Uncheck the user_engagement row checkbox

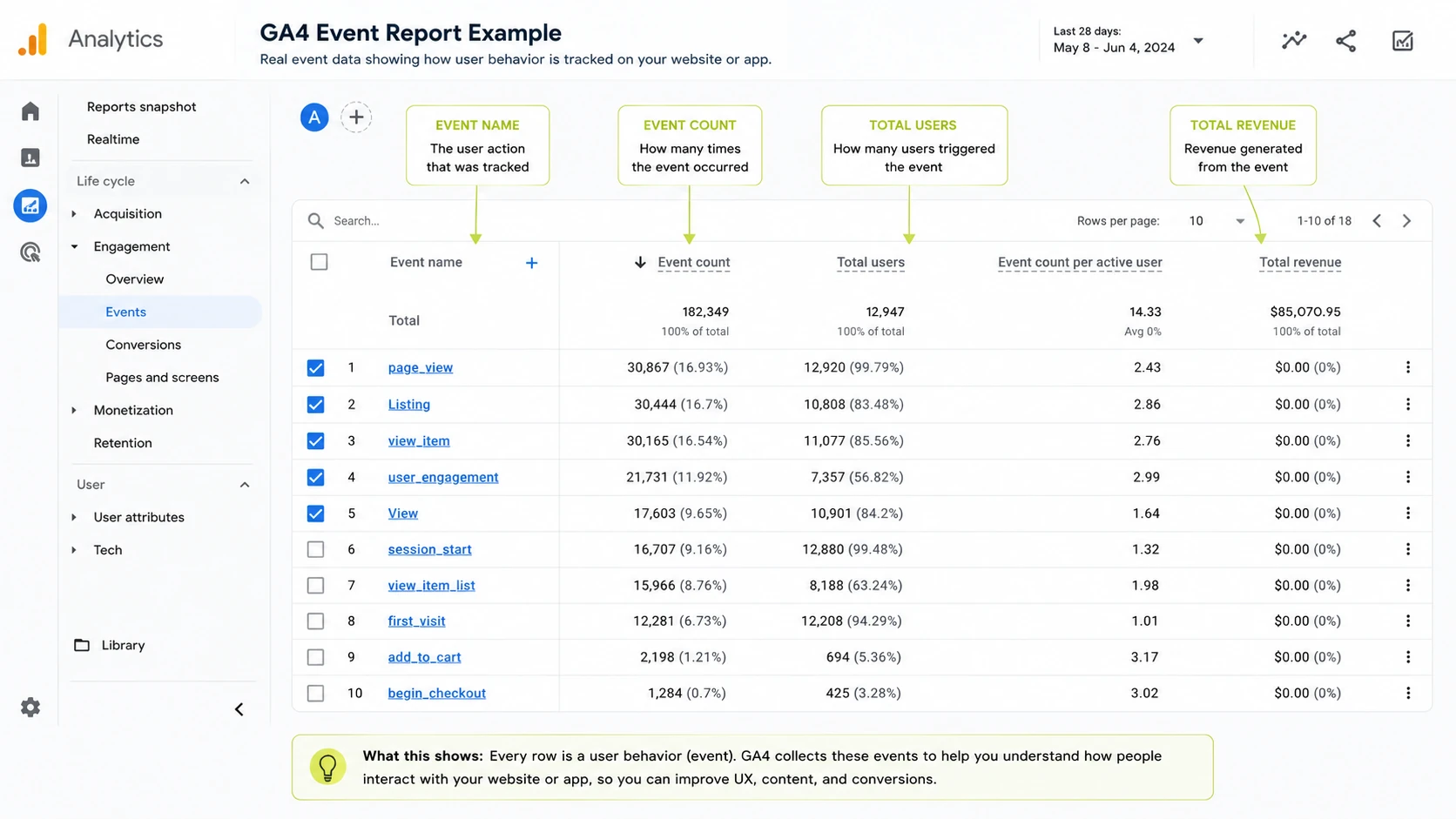(x=315, y=477)
